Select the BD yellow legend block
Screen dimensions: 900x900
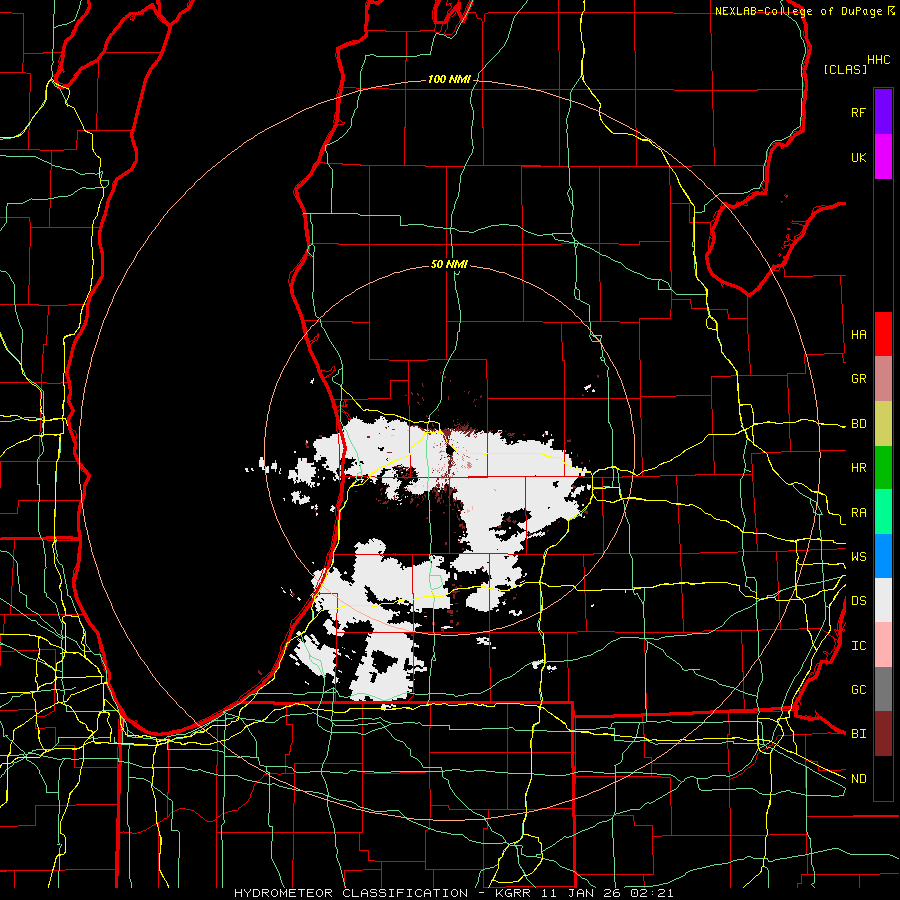[883, 424]
